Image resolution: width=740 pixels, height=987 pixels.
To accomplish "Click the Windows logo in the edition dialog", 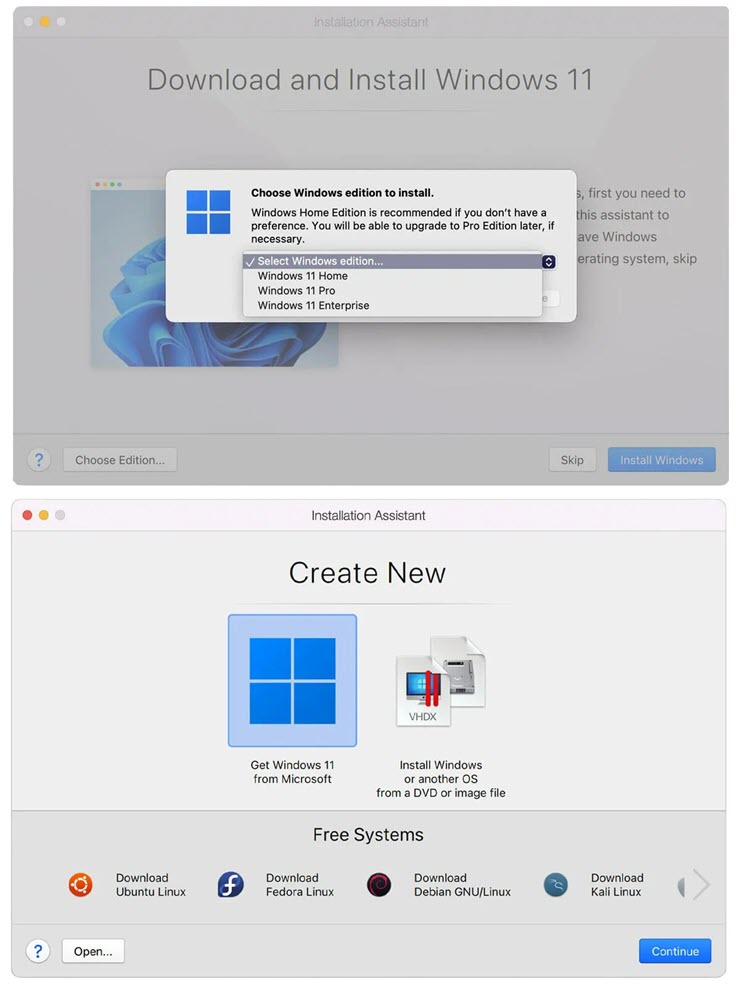I will point(208,212).
